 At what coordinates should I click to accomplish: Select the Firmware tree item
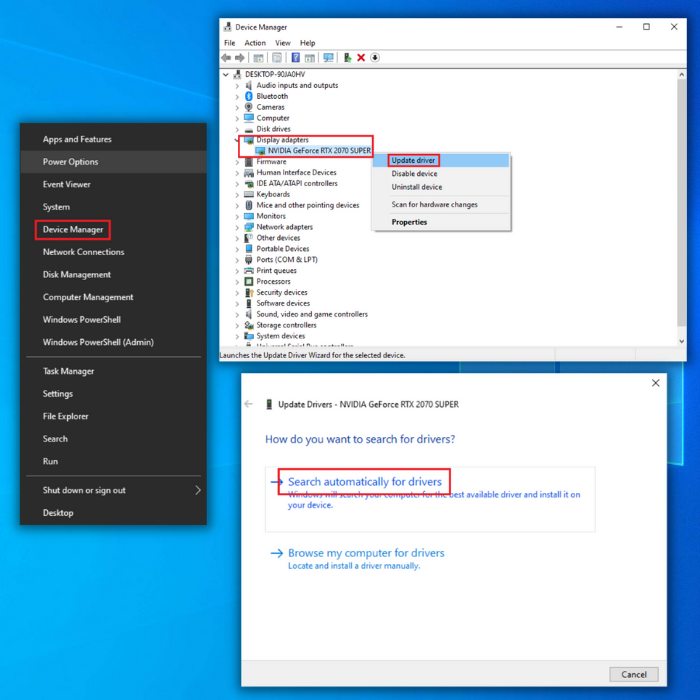tap(271, 162)
